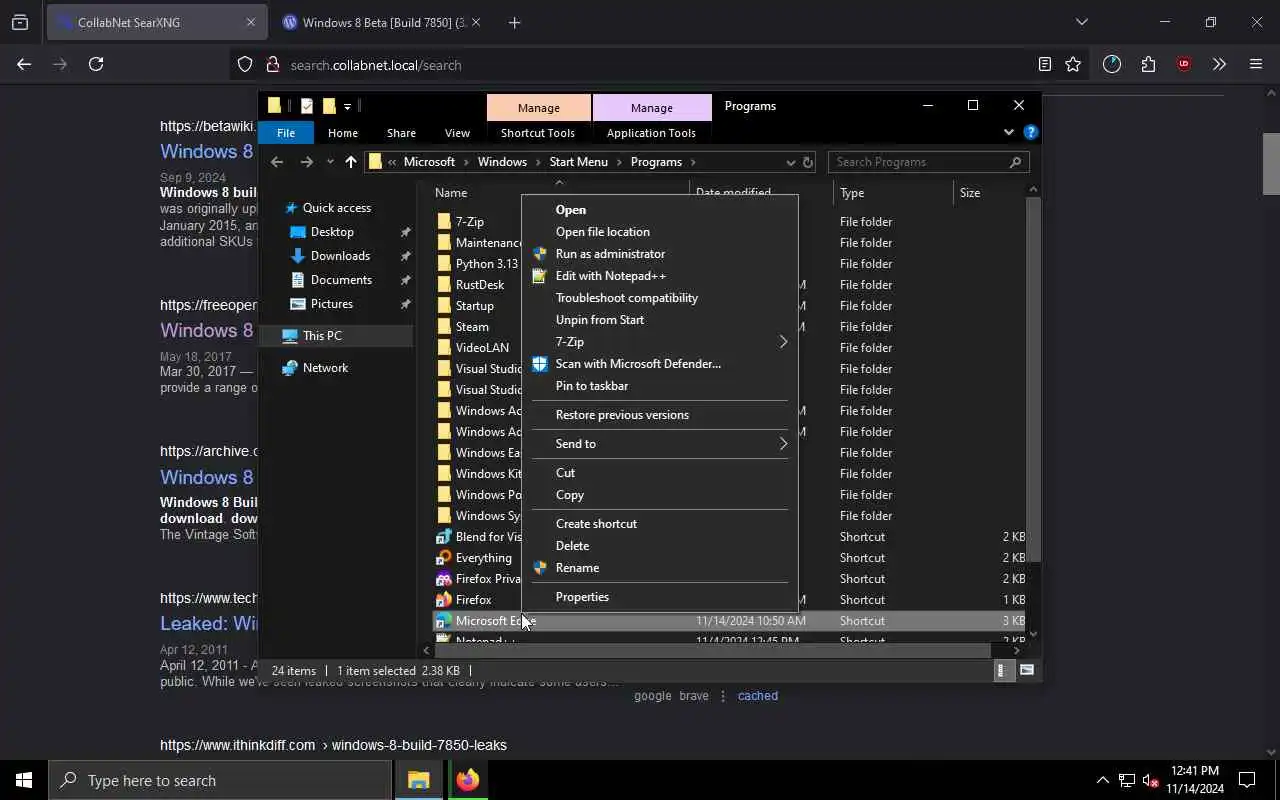Click the Explorer Help question mark icon

[x=1031, y=132]
